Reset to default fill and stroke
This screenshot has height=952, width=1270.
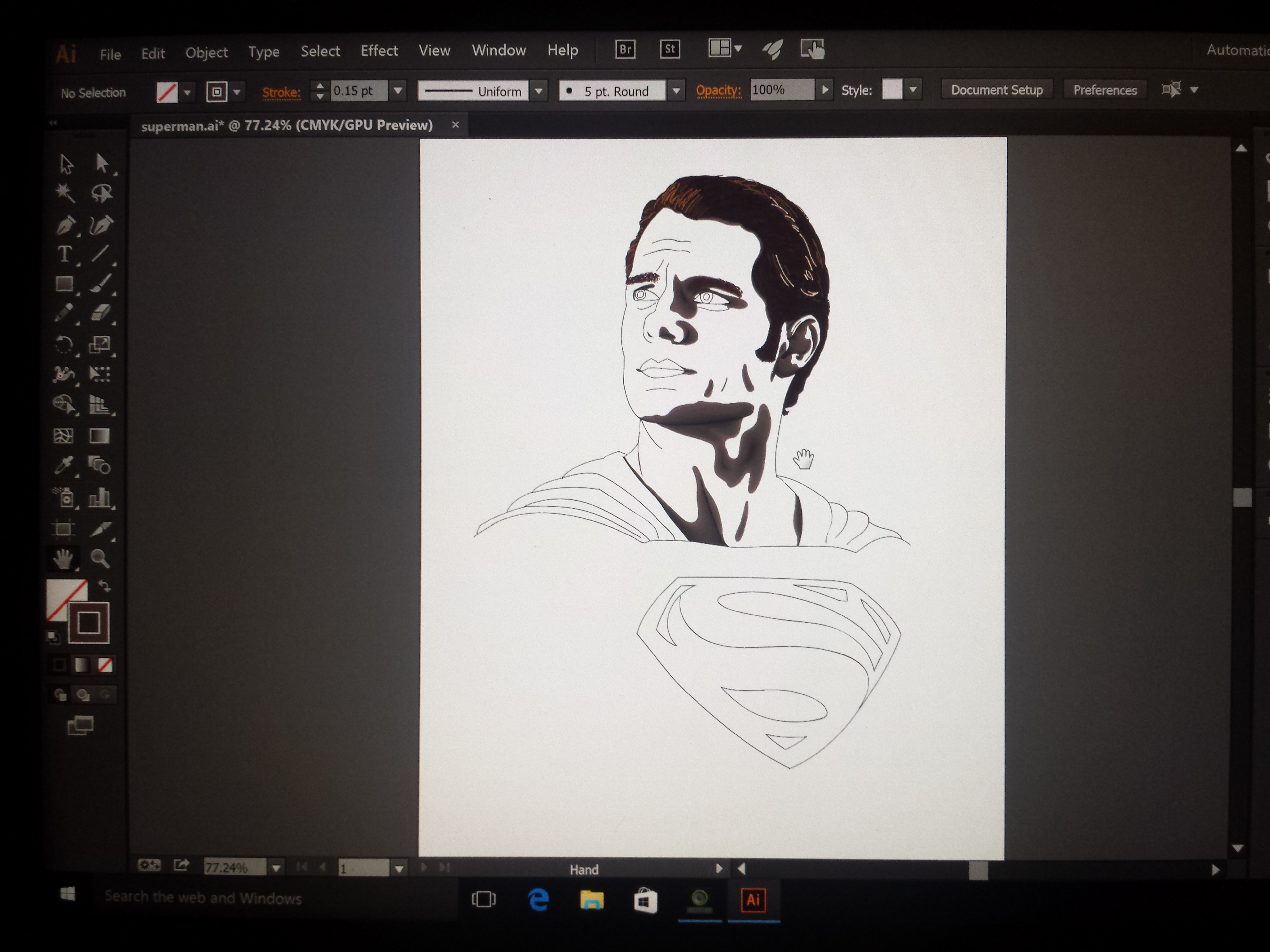tap(53, 636)
